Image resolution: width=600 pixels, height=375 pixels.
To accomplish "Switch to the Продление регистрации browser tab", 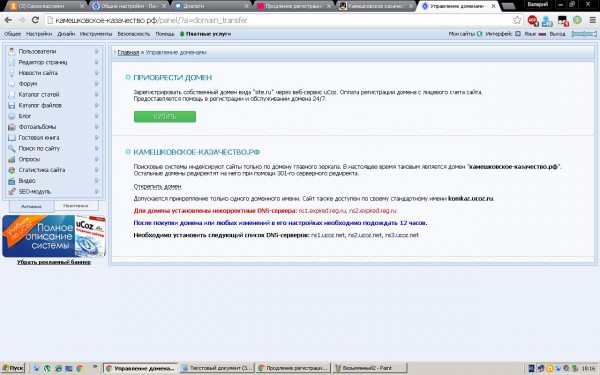I will click(x=293, y=6).
